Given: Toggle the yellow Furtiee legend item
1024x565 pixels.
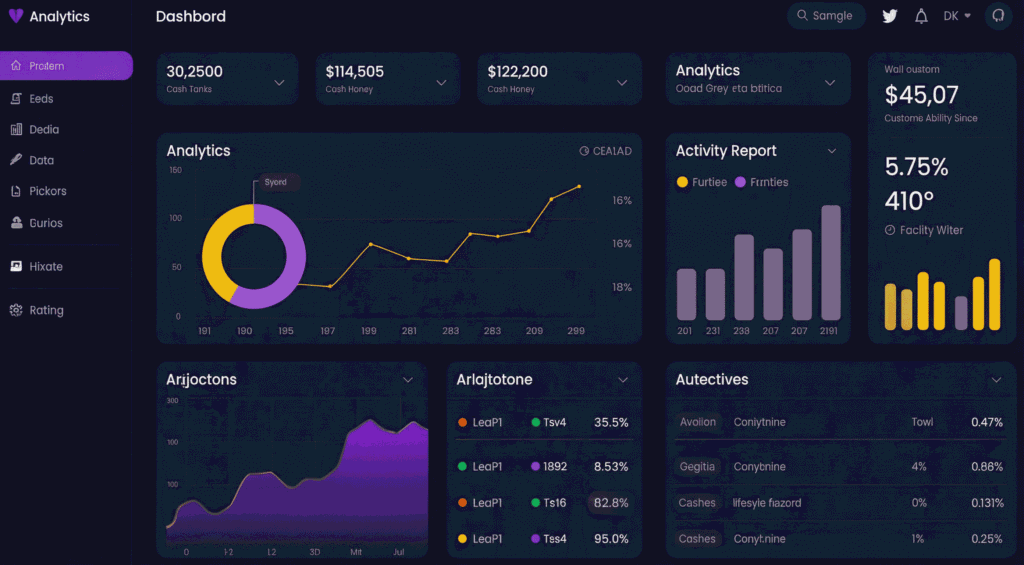Looking at the screenshot, I should (701, 182).
